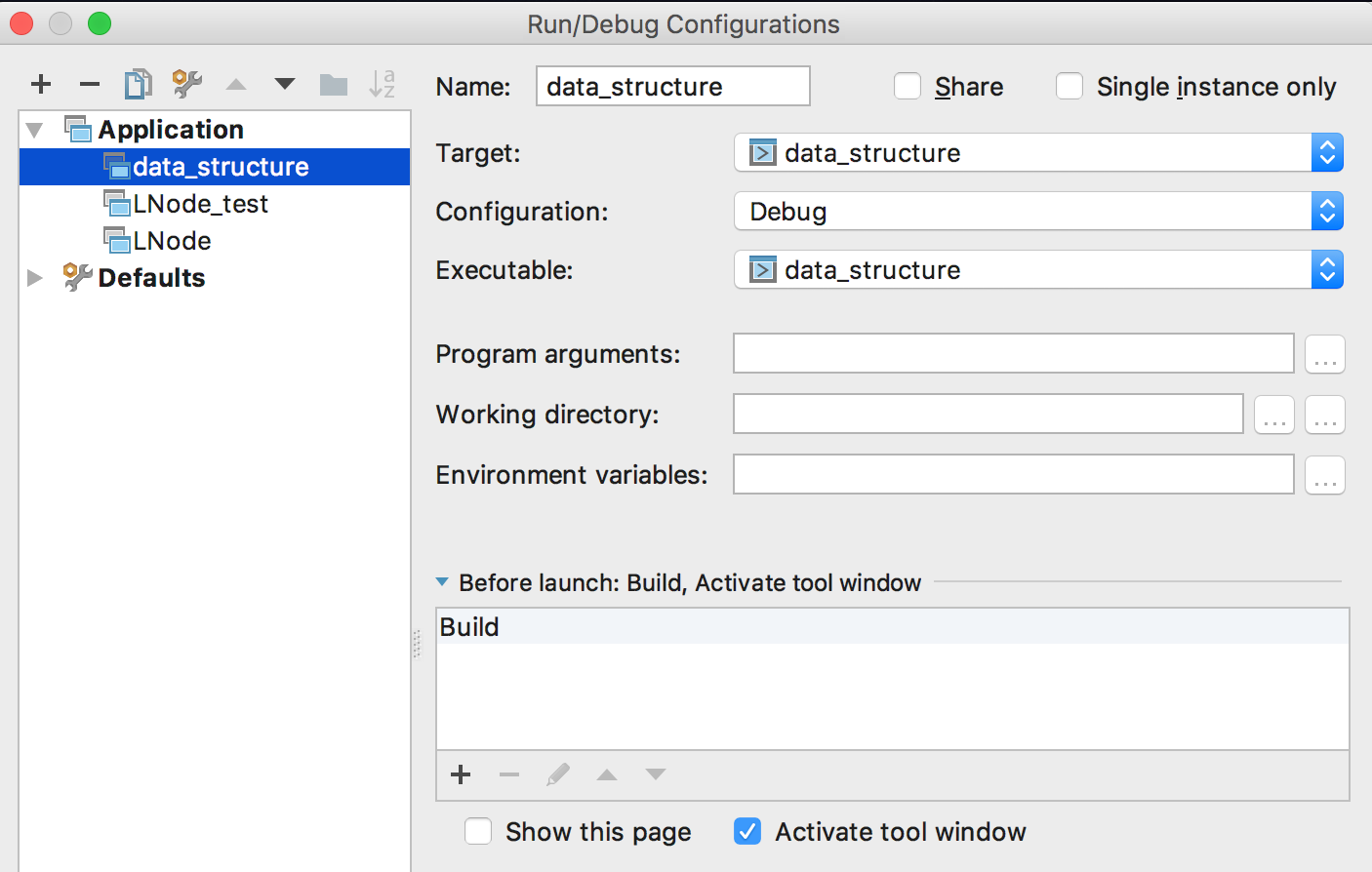Select the LNode_test configuration
1372x872 pixels.
pos(215,204)
